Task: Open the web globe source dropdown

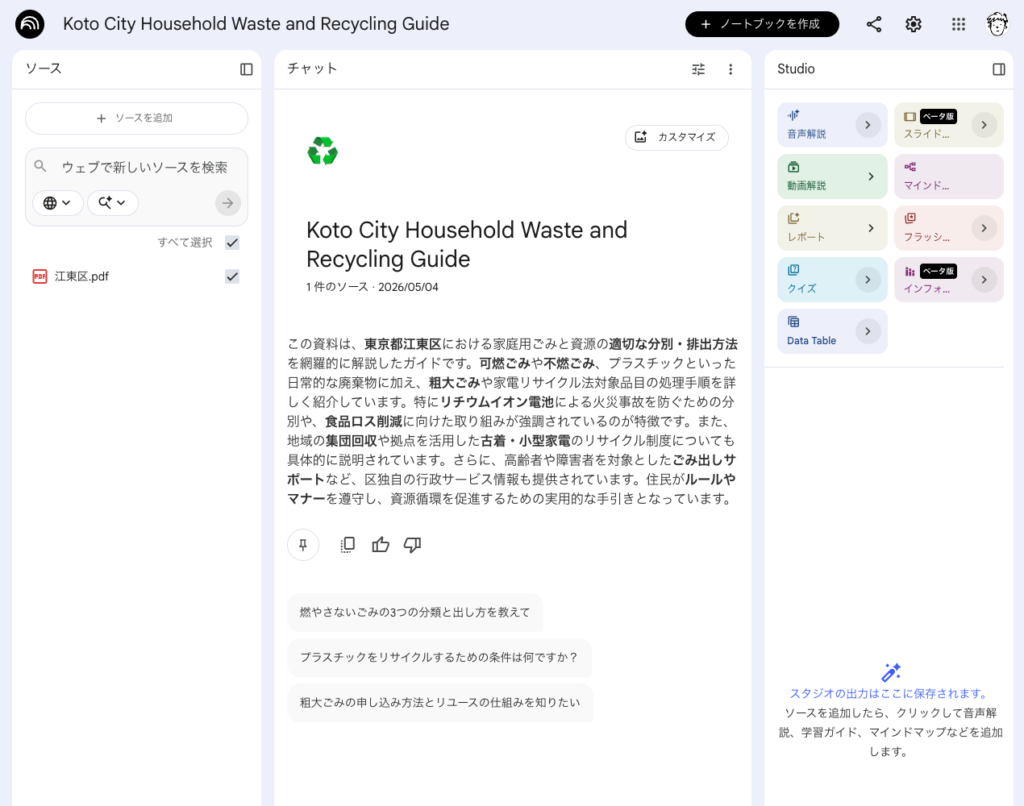Action: (x=57, y=203)
